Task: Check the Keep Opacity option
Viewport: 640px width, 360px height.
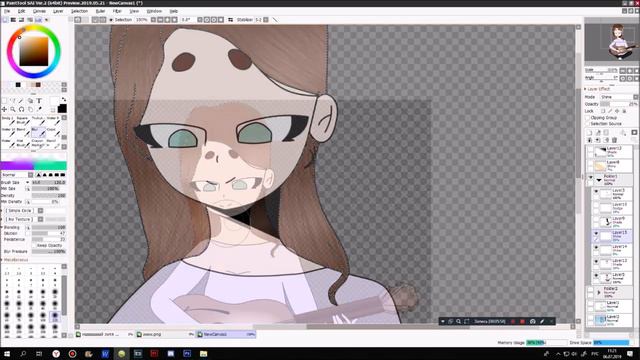Action: coord(34,246)
